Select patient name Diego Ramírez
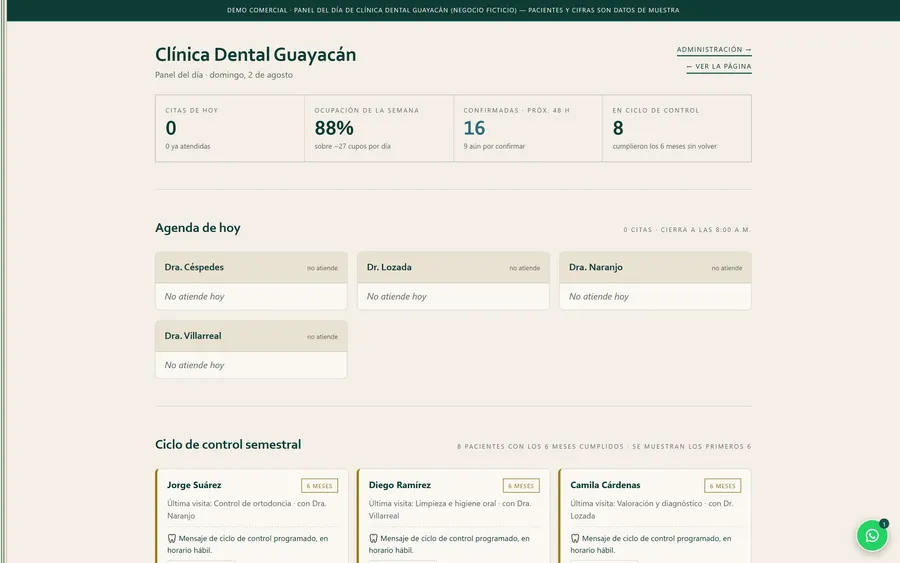900x563 pixels. click(399, 485)
